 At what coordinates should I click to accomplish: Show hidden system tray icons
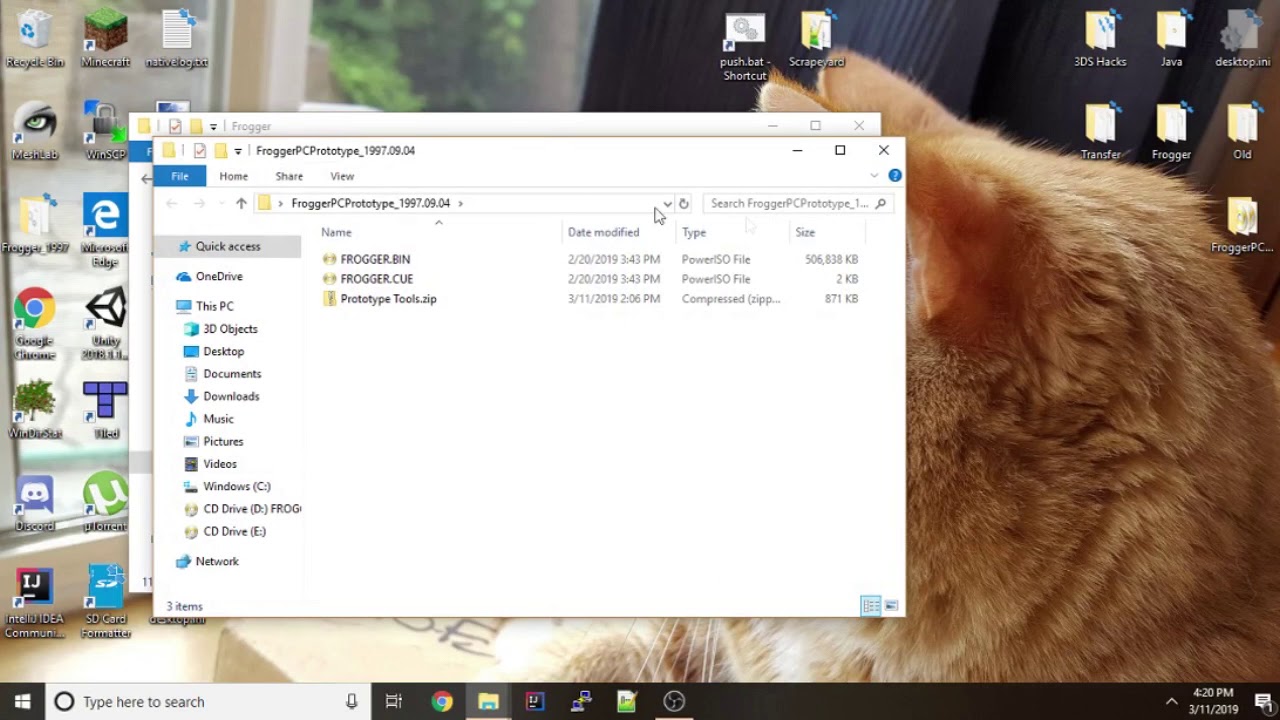[x=1171, y=701]
